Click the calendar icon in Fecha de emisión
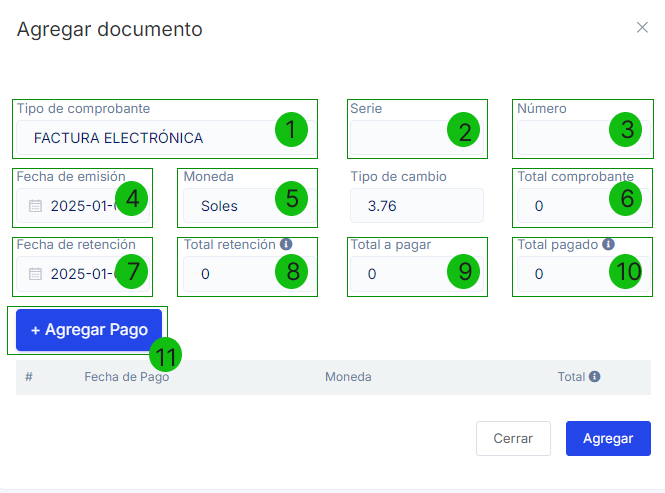This screenshot has height=493, width=665. tap(35, 206)
